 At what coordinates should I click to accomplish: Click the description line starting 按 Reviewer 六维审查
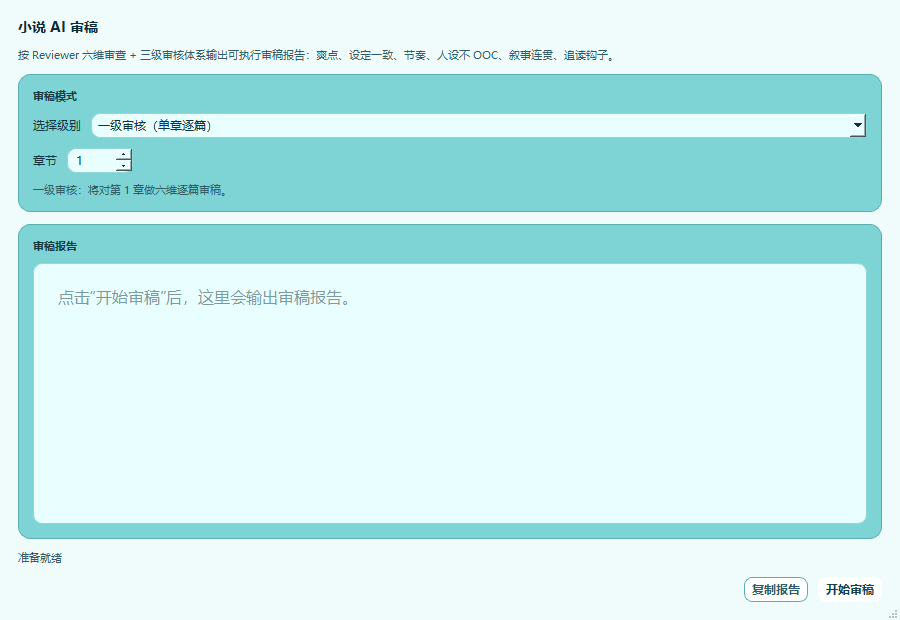[317, 55]
